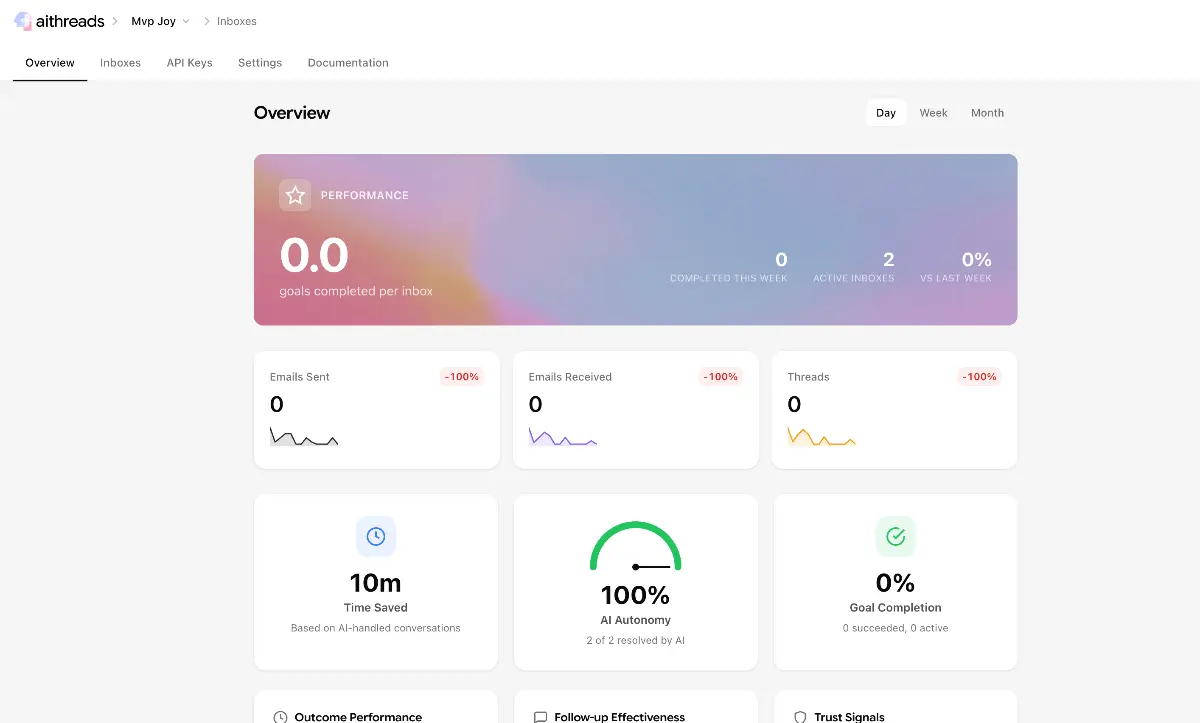The image size is (1200, 723).
Task: Open the API Keys tab
Action: point(189,62)
